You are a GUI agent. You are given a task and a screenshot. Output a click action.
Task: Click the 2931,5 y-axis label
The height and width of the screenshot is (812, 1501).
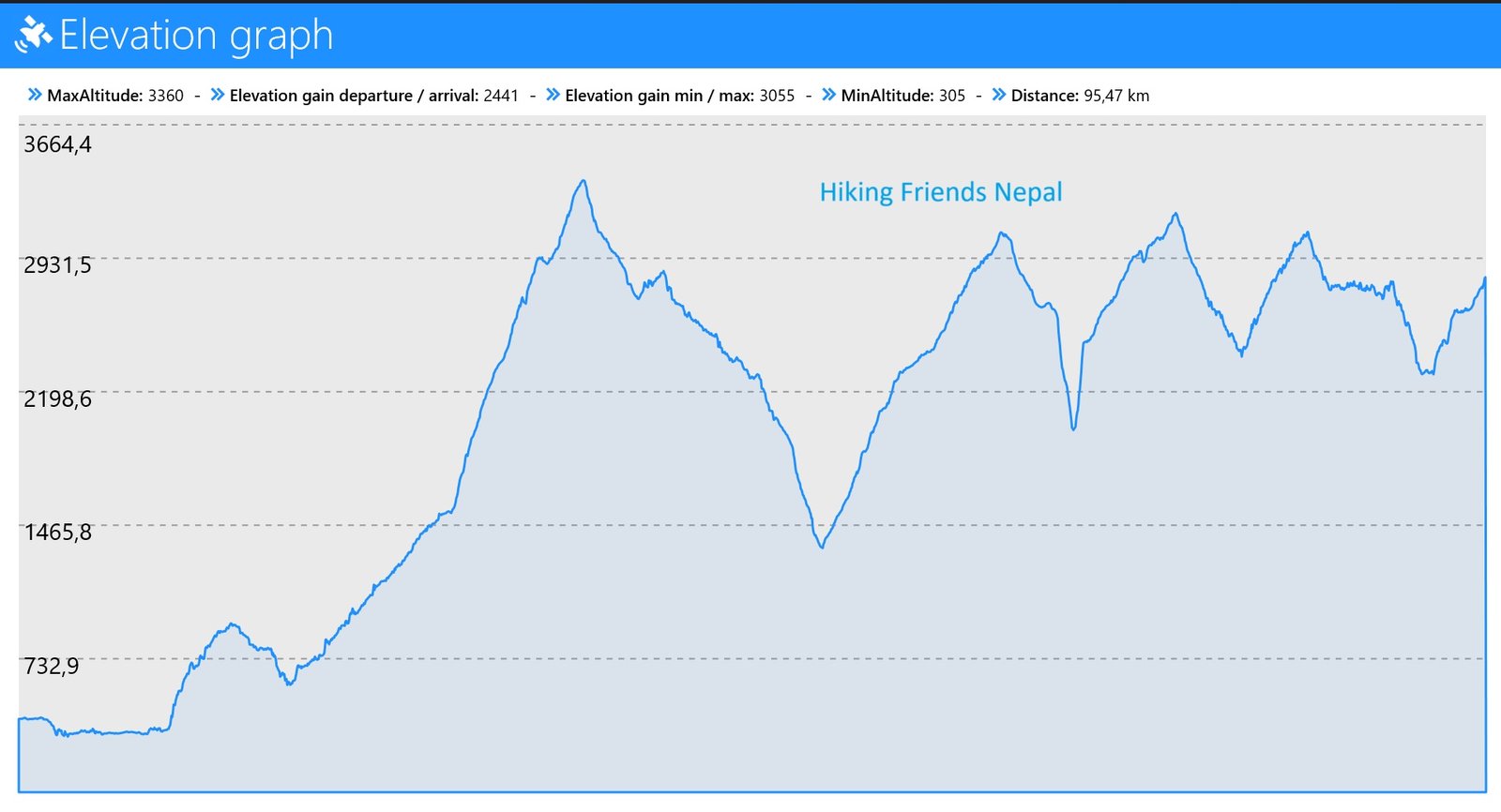pos(57,265)
